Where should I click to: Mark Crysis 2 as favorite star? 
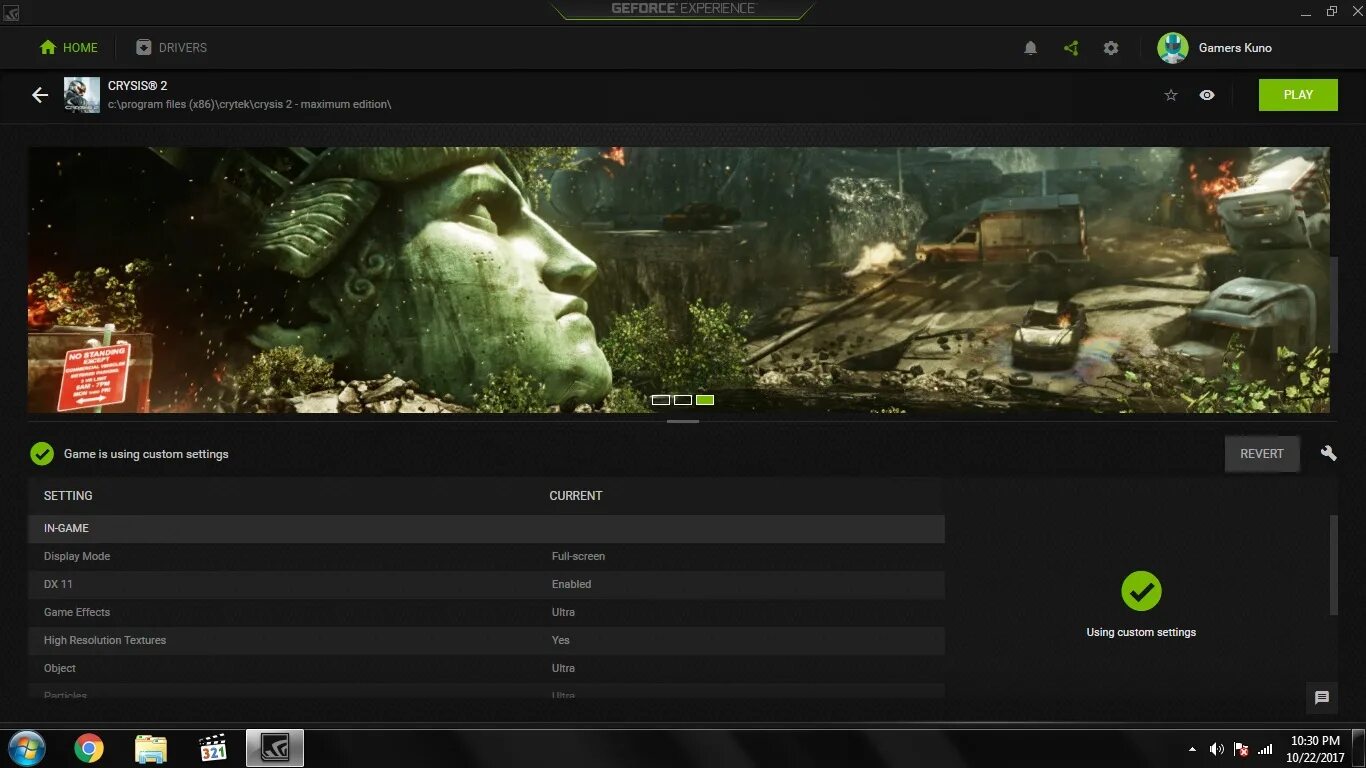pyautogui.click(x=1171, y=95)
